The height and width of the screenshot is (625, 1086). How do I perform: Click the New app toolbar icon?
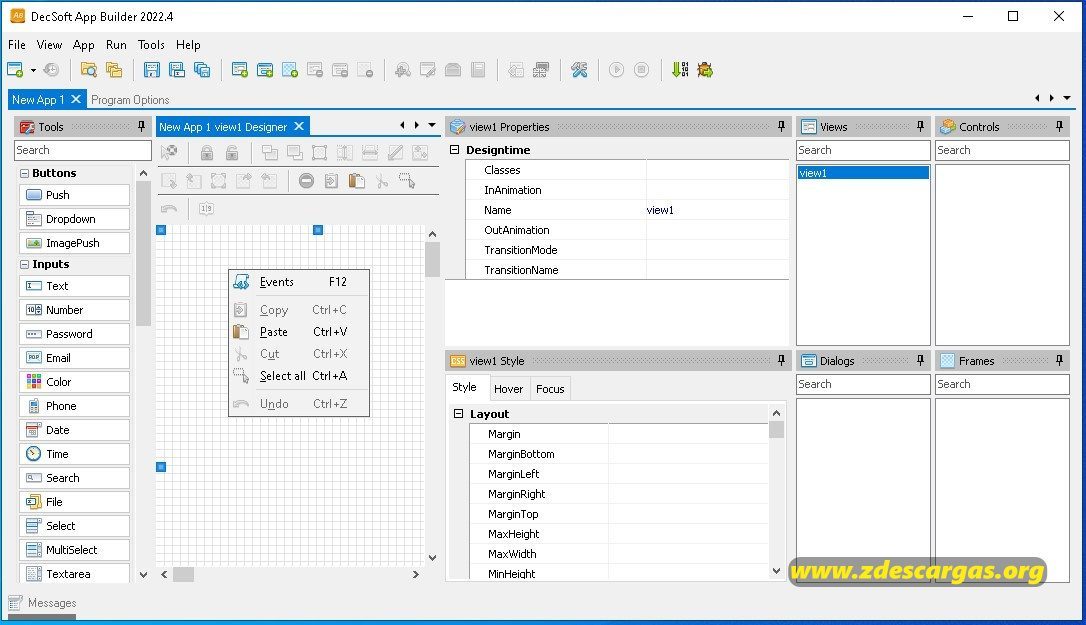[15, 69]
